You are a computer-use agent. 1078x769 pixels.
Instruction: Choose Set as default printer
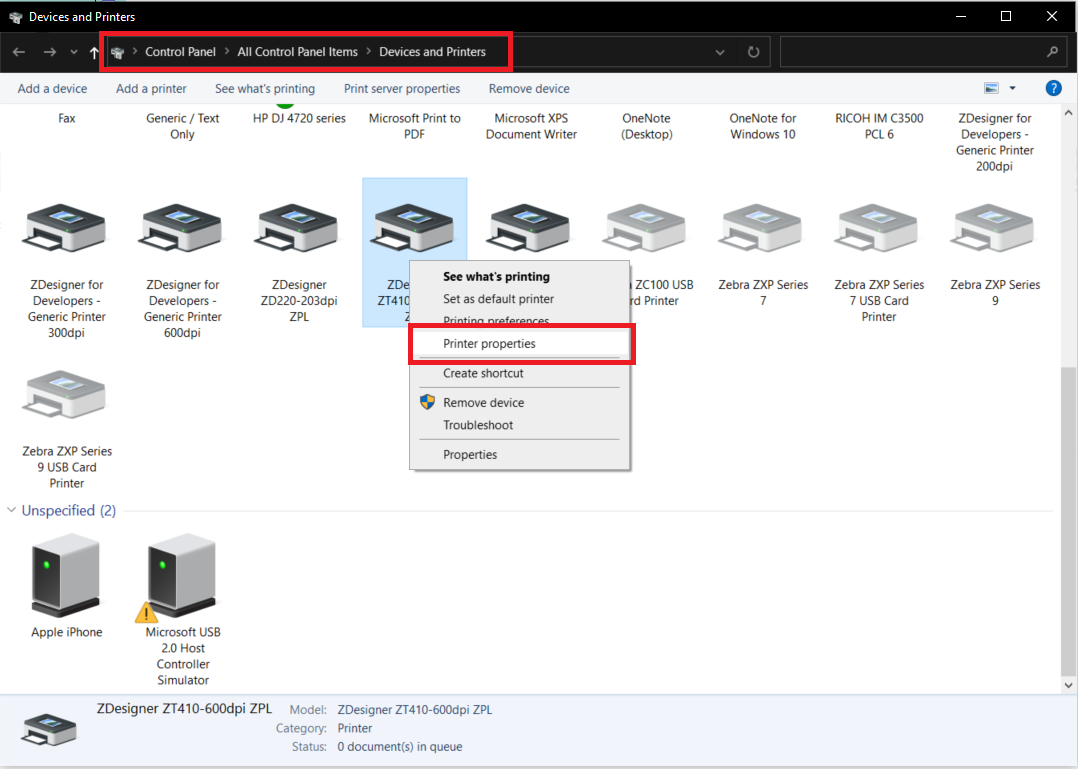pos(498,299)
